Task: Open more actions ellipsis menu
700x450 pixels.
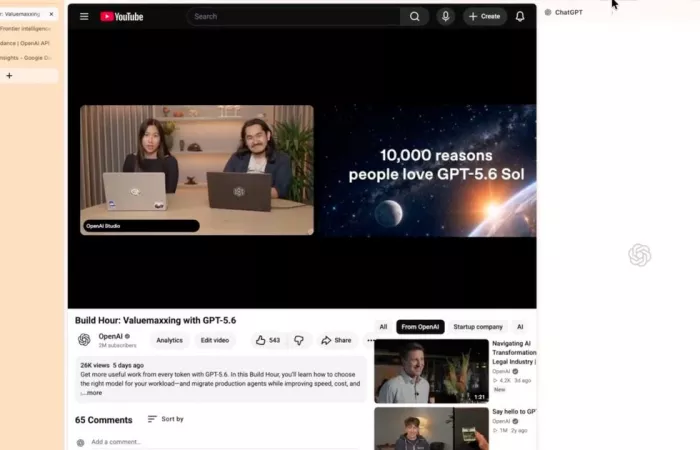Action: [370, 340]
